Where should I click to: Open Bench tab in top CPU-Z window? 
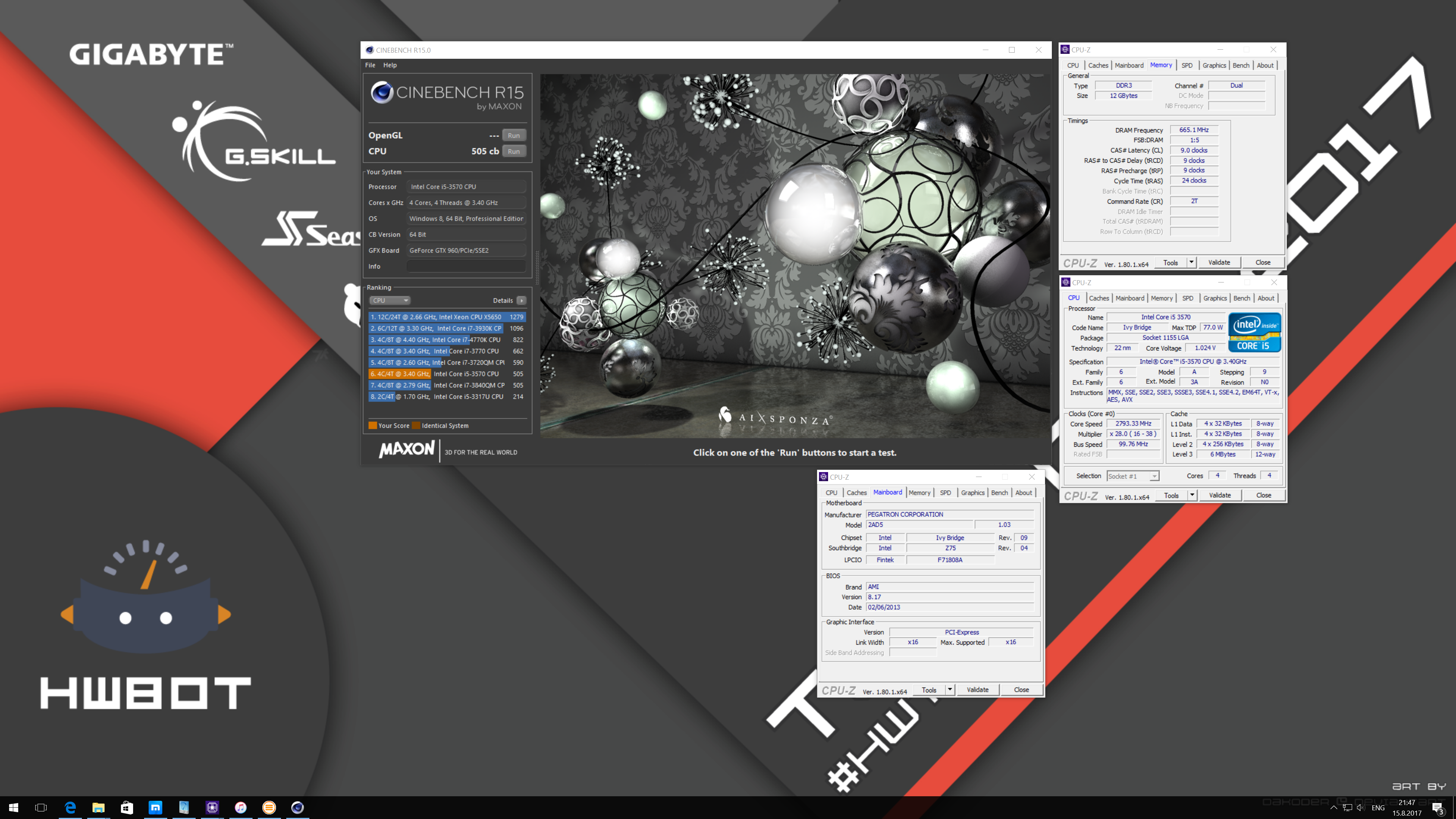(x=1241, y=66)
